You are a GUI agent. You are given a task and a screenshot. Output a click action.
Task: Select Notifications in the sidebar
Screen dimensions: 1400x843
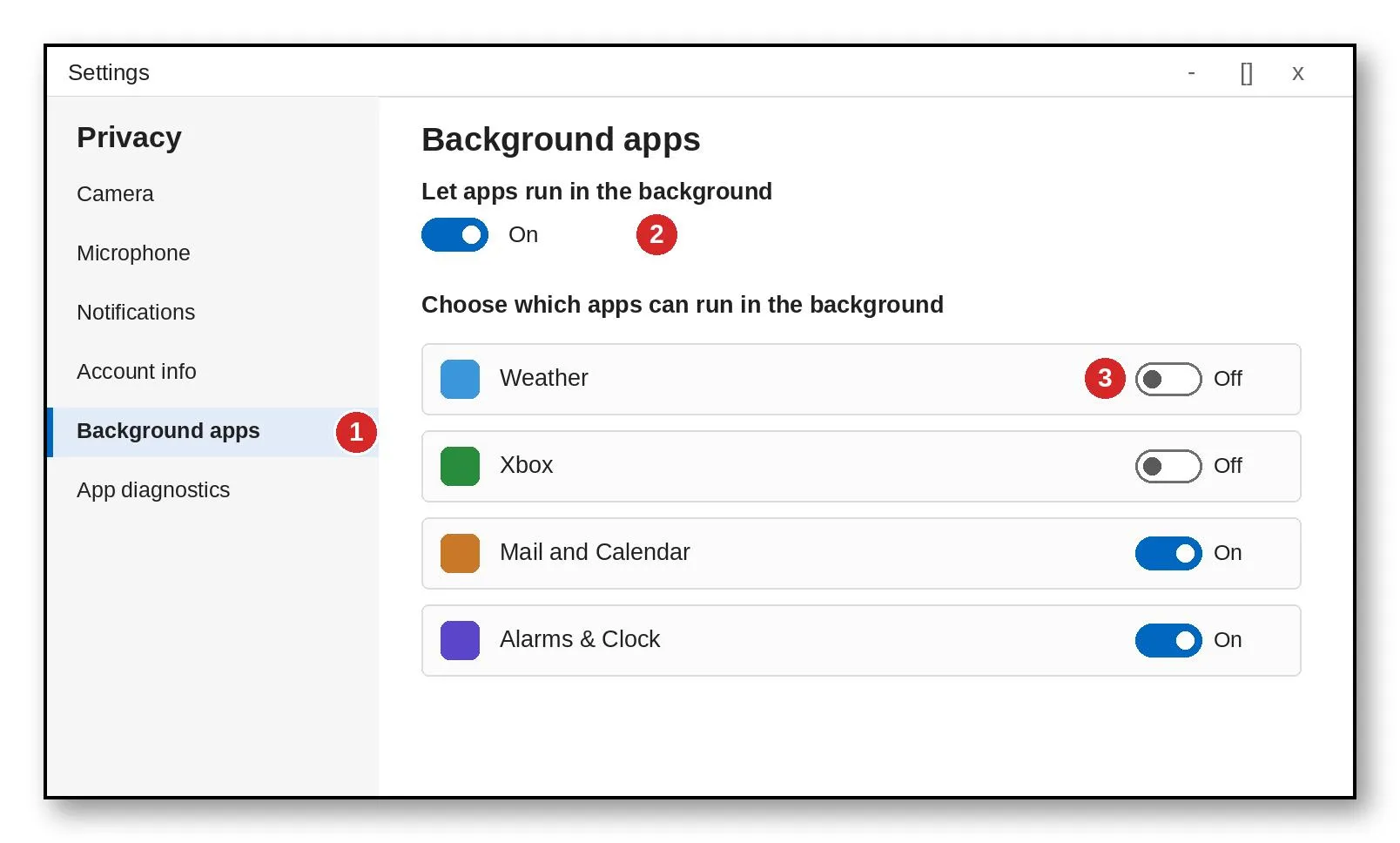pyautogui.click(x=136, y=312)
